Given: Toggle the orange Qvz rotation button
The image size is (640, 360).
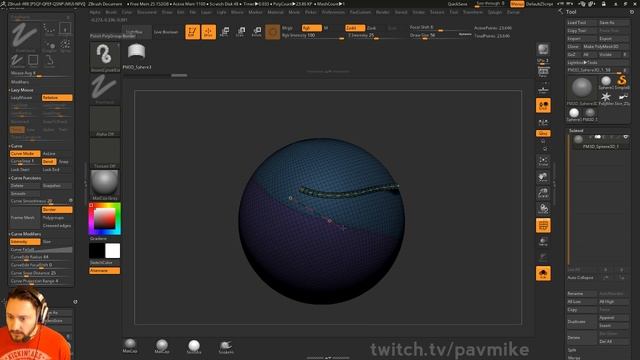Looking at the screenshot, I should point(543,133).
